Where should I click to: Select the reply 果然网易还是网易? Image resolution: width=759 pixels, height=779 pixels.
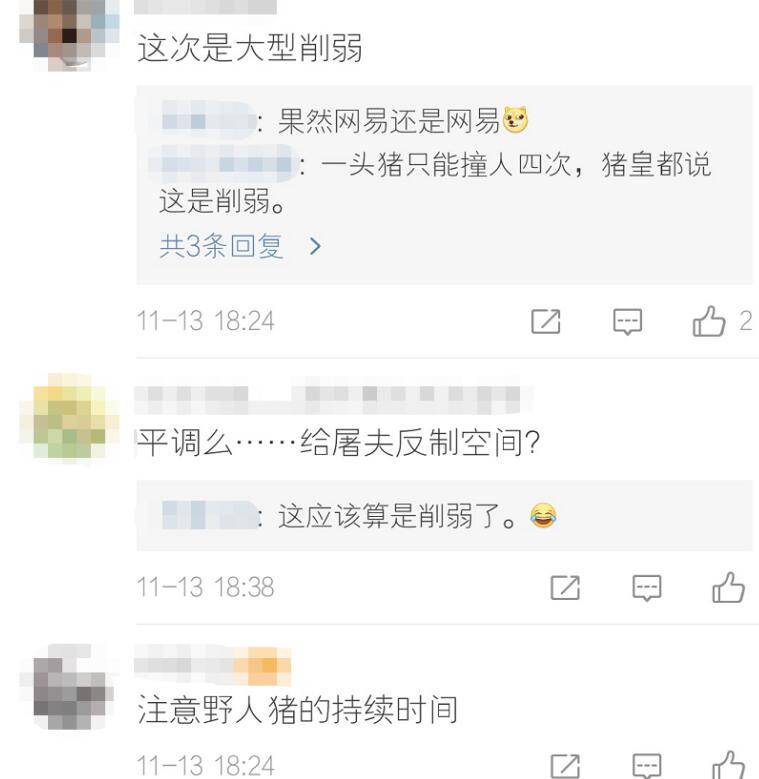point(388,121)
